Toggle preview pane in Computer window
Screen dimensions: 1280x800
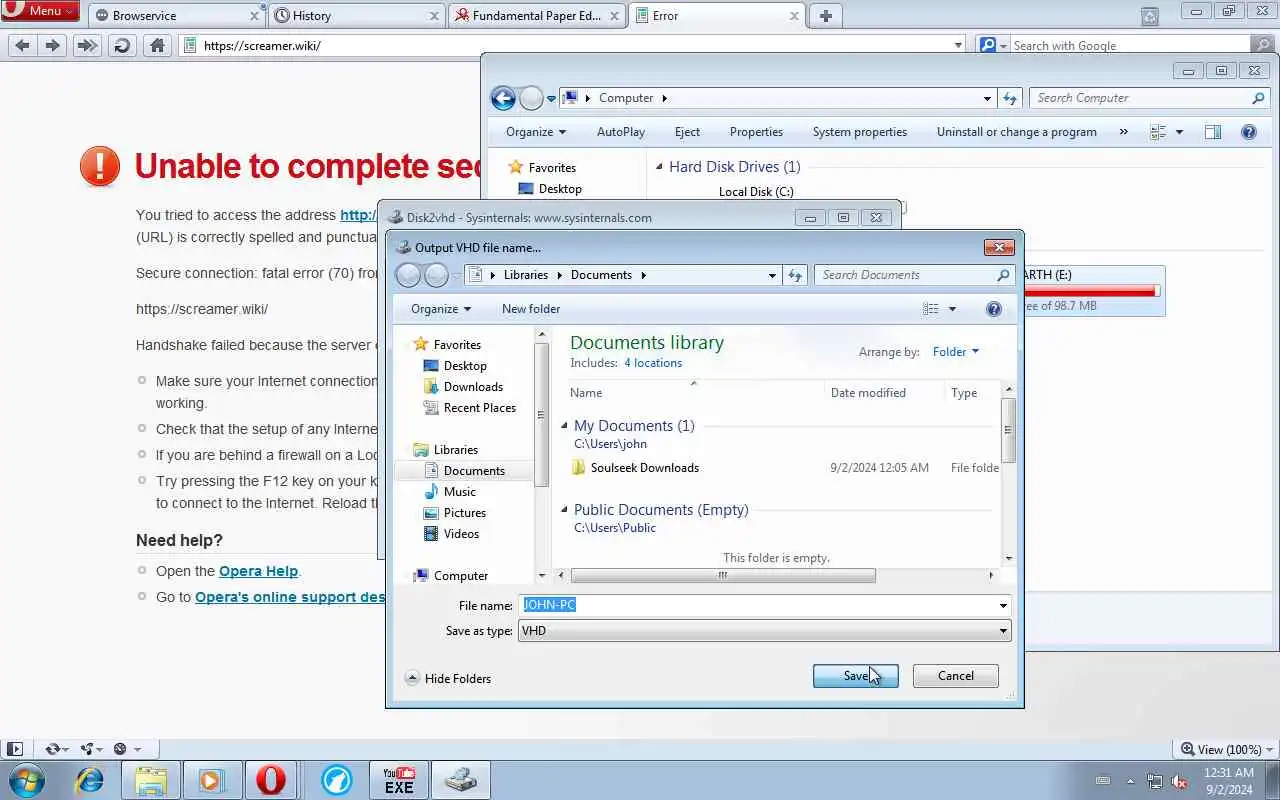click(1212, 132)
